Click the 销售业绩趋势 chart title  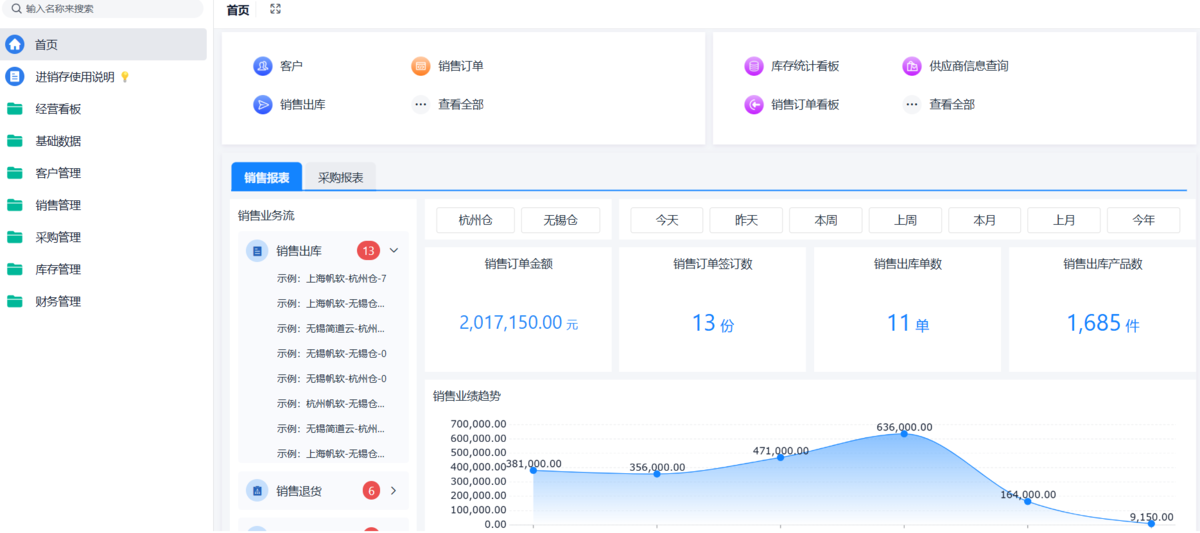(x=467, y=396)
